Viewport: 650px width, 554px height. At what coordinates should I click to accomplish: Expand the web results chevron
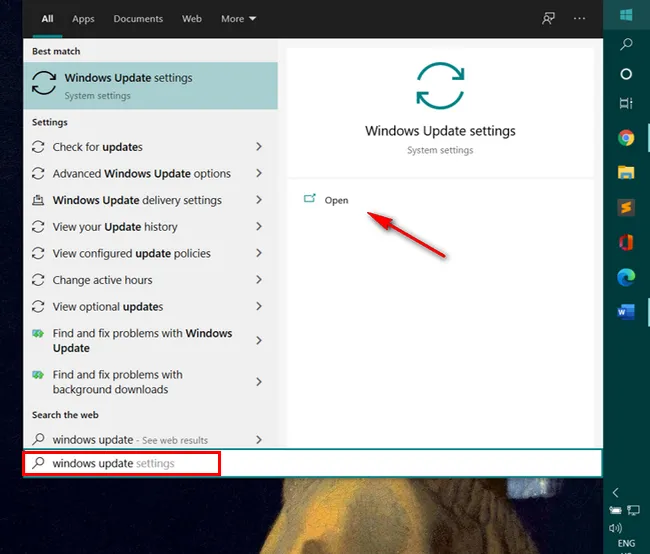(259, 440)
